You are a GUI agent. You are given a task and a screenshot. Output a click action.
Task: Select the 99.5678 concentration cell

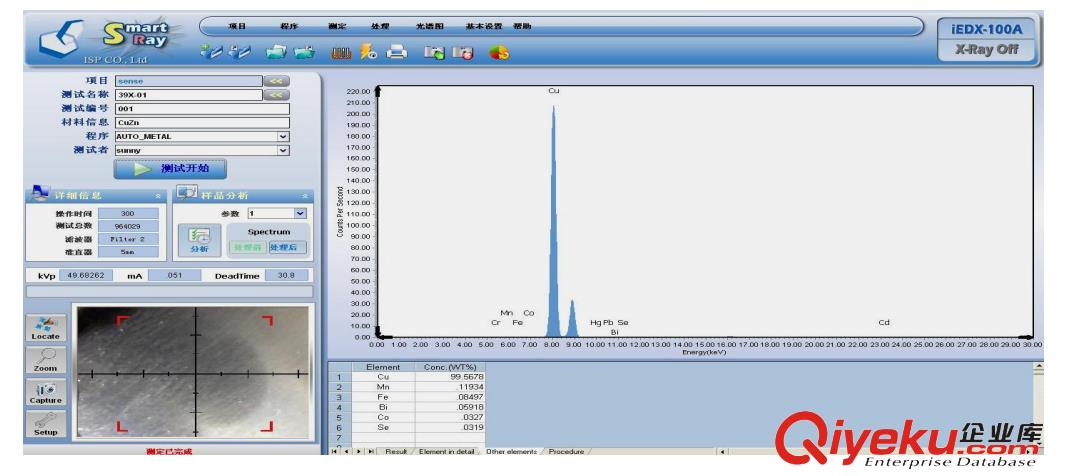tap(450, 377)
